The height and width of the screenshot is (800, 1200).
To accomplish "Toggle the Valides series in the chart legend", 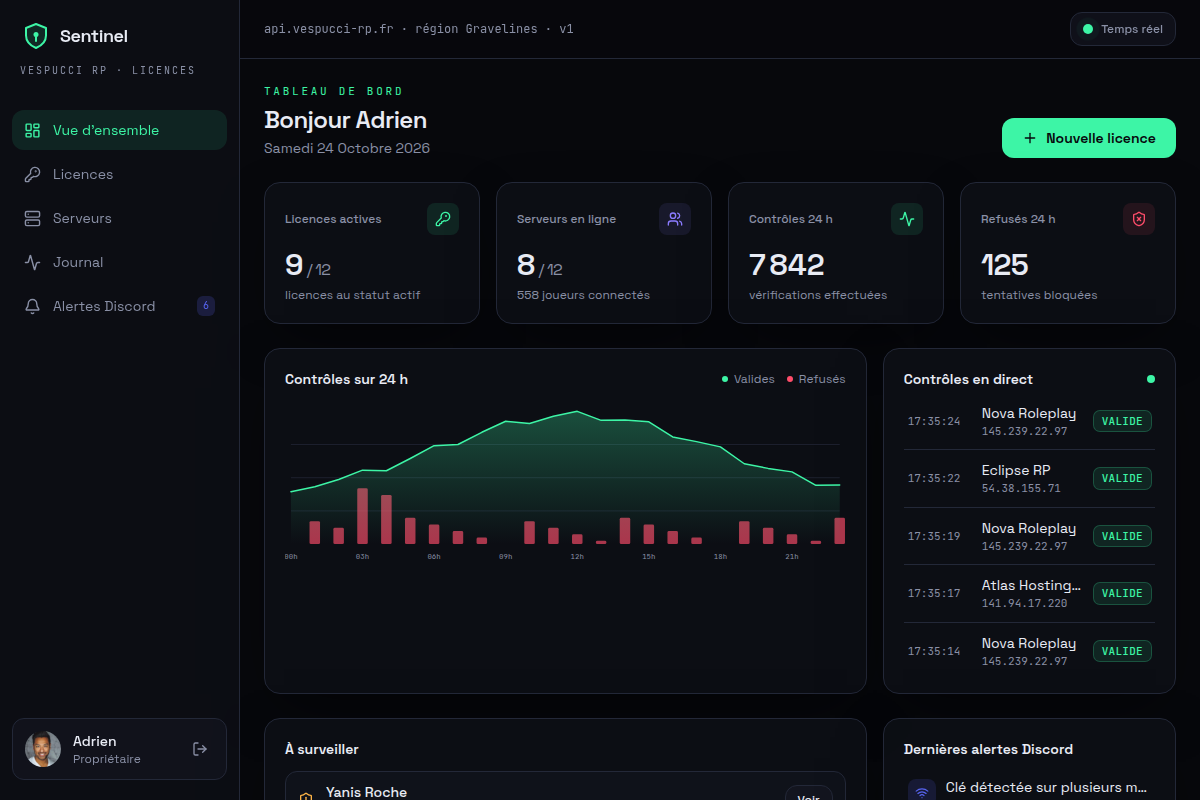I will click(x=748, y=379).
